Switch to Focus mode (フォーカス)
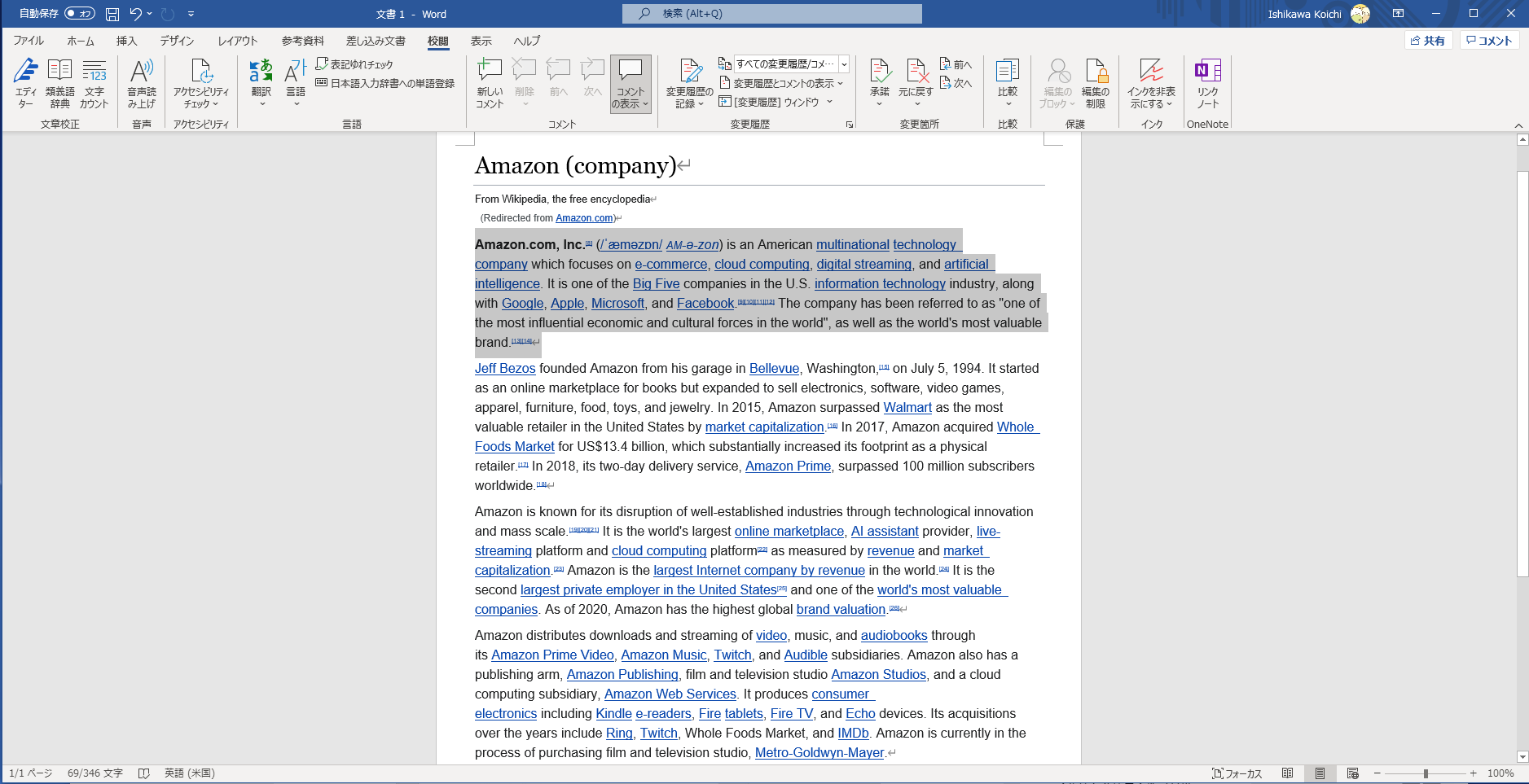1529x784 pixels. tap(1237, 773)
